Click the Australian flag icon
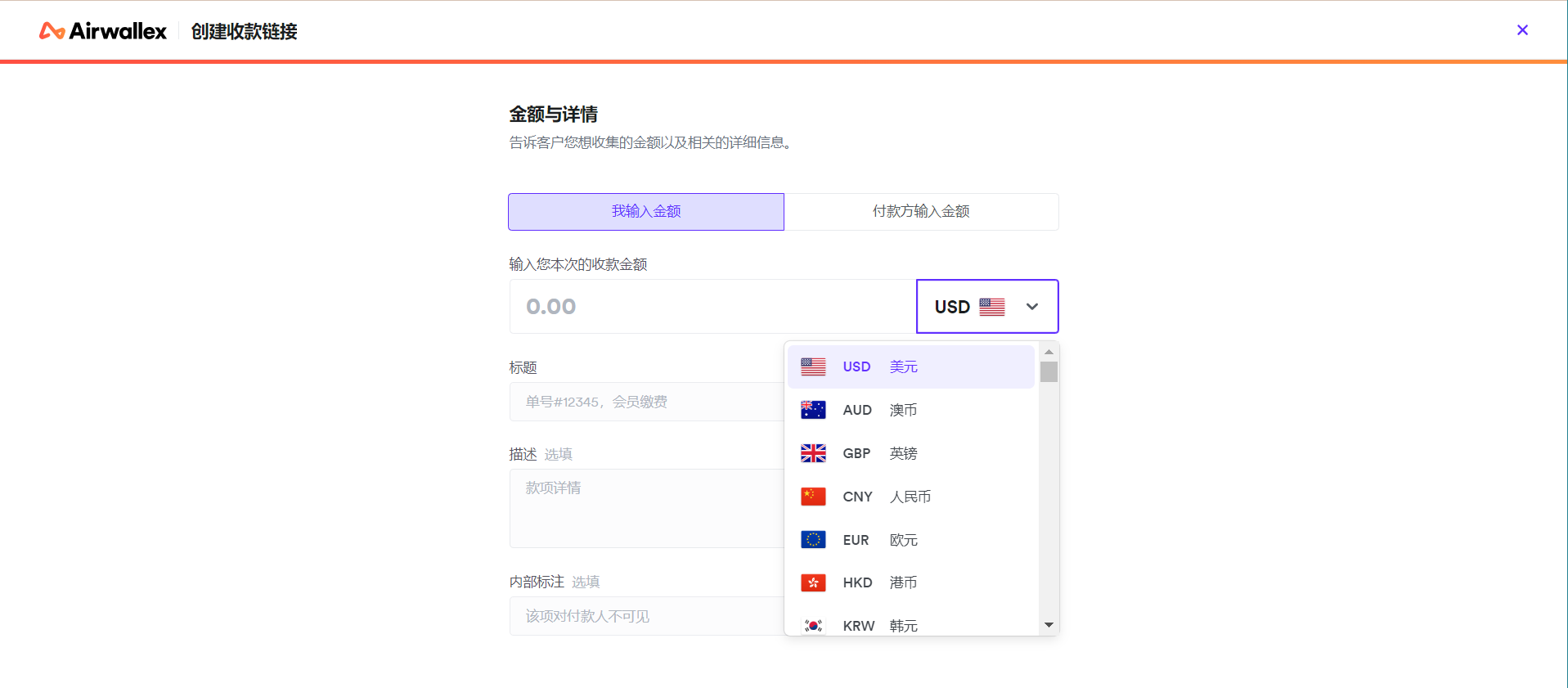 [x=813, y=410]
